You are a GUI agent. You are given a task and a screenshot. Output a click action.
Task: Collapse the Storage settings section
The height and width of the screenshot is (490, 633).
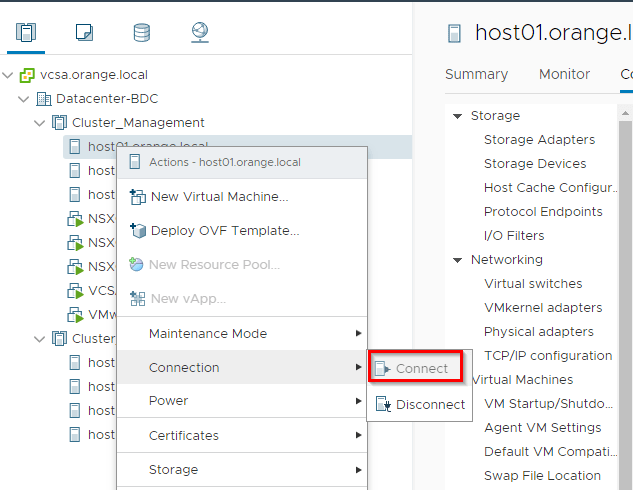[458, 116]
